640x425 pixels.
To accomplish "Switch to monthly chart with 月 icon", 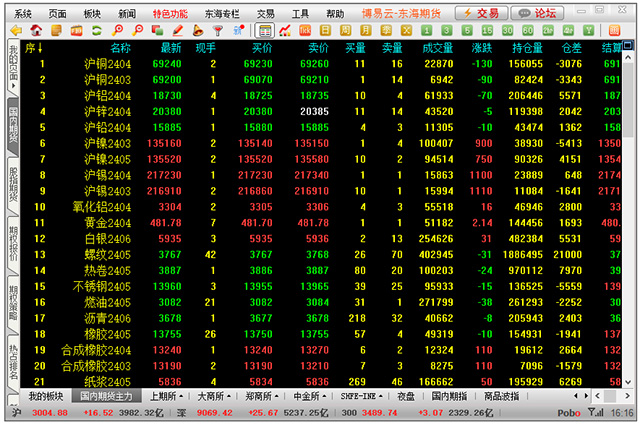I will click(366, 30).
